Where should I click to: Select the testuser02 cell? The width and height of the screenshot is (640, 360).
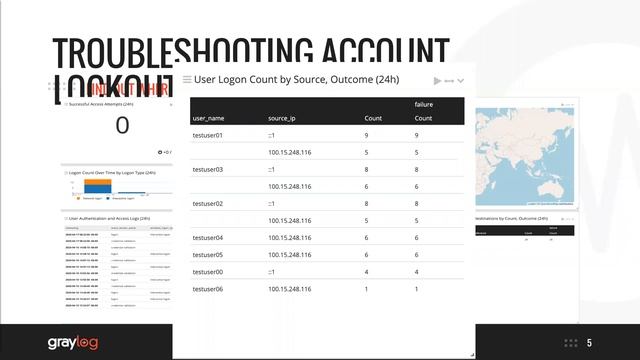coord(208,203)
